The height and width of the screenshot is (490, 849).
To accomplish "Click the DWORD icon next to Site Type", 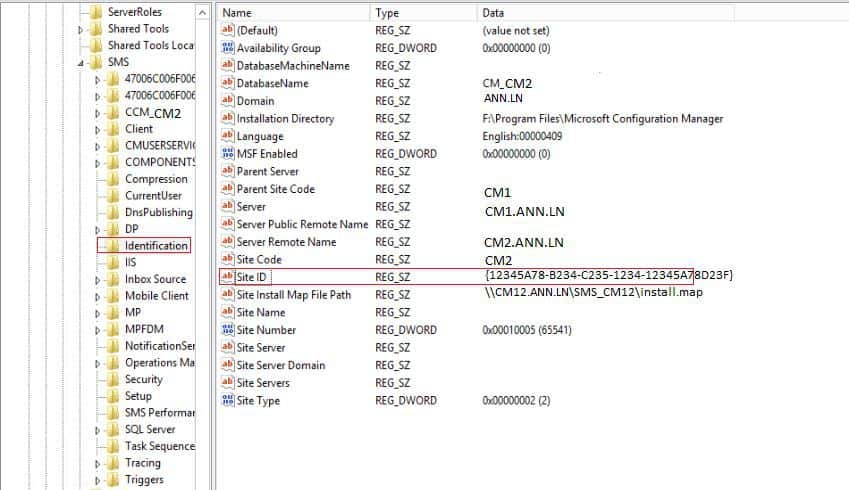I will point(227,400).
